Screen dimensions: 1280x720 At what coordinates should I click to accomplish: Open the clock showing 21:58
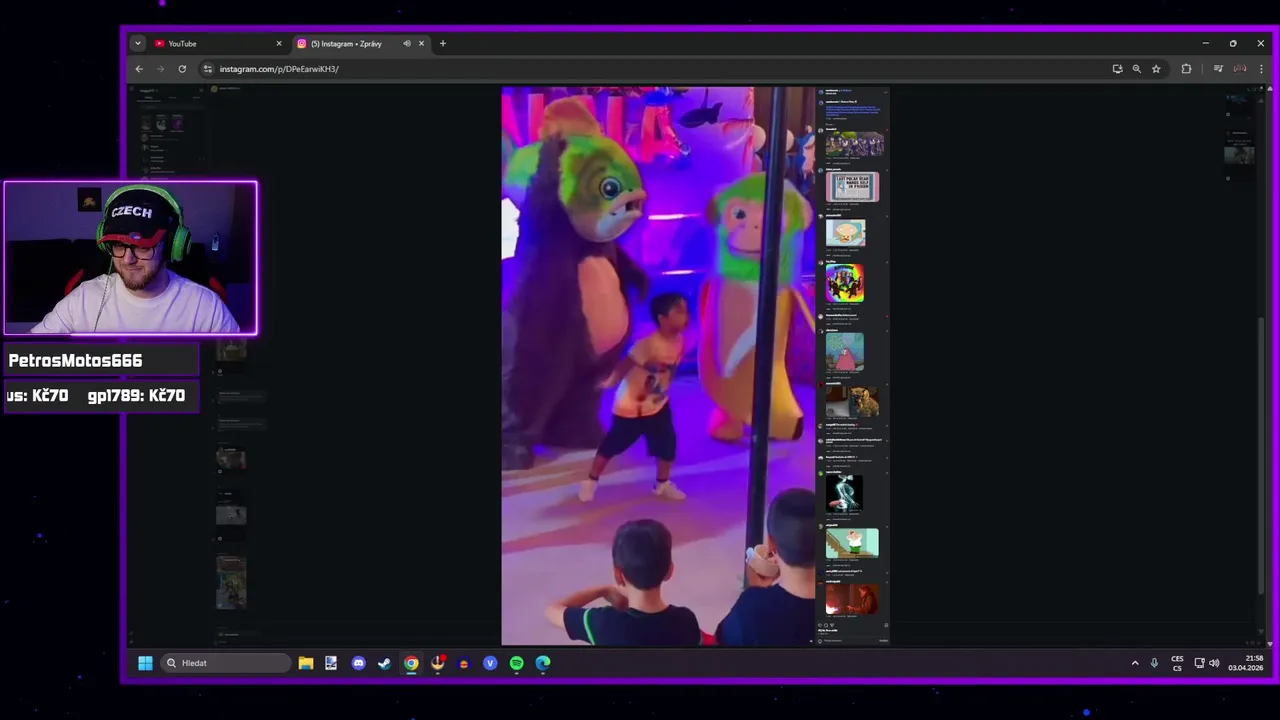1247,663
